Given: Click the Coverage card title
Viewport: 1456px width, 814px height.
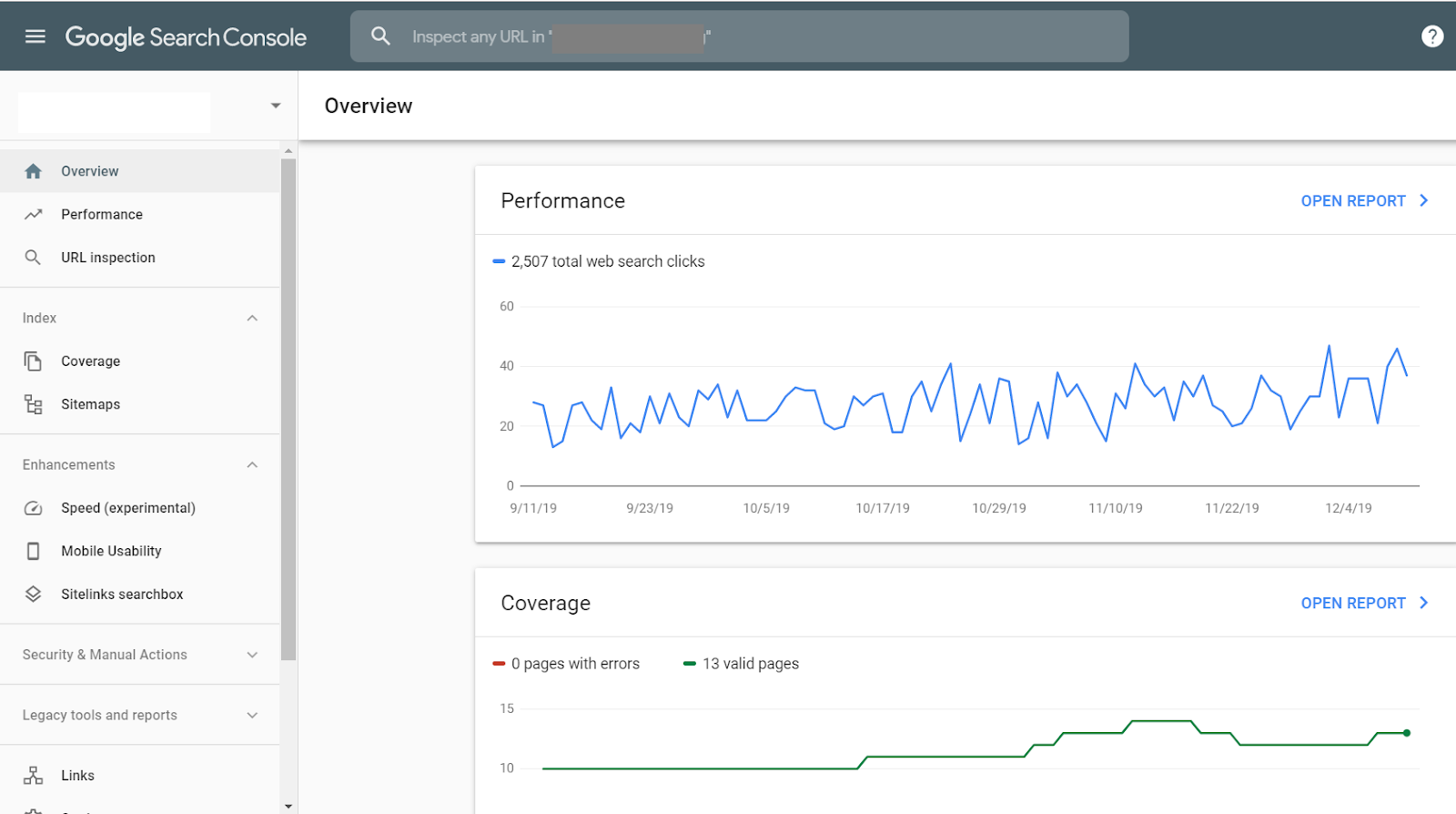Looking at the screenshot, I should (x=545, y=604).
